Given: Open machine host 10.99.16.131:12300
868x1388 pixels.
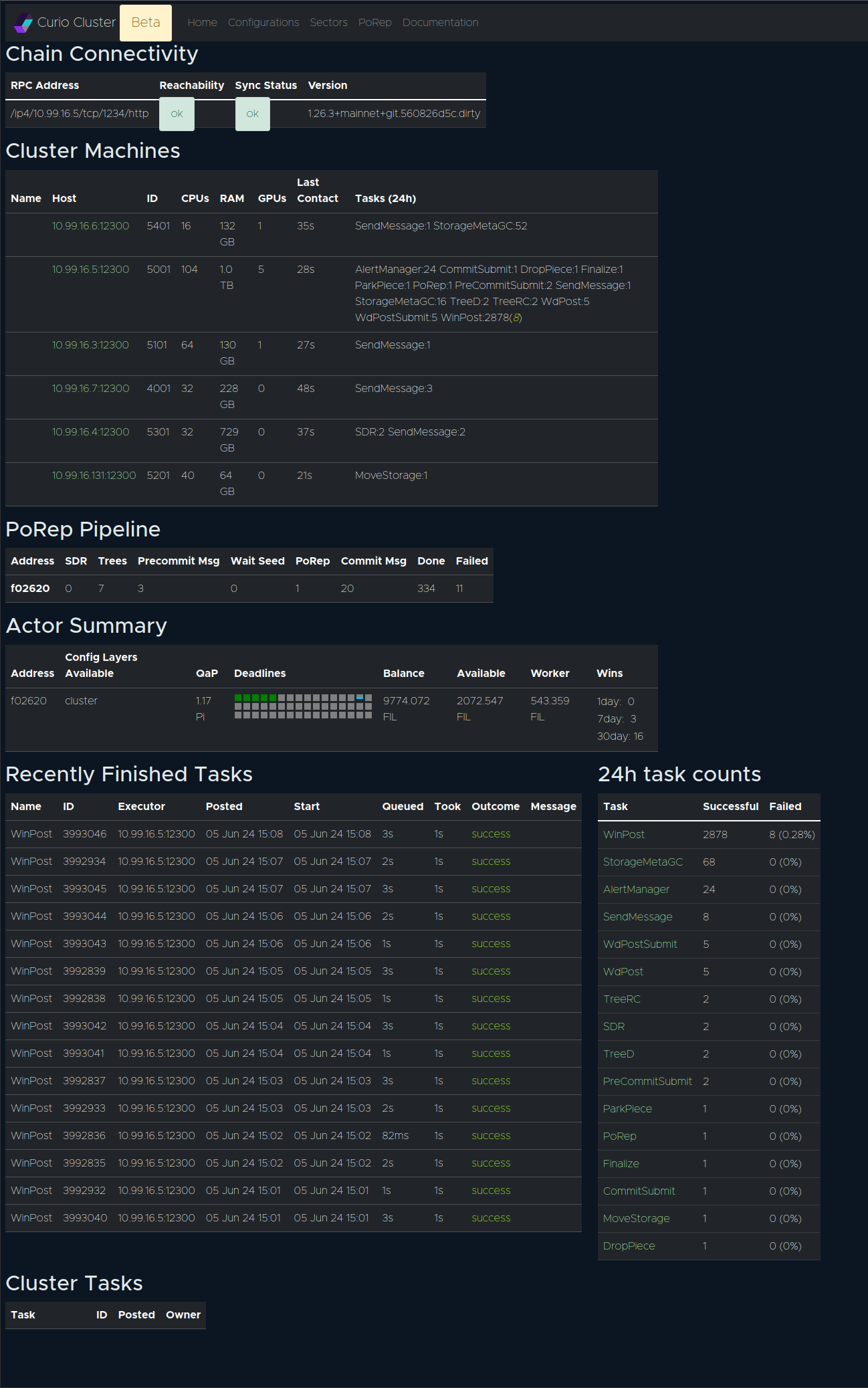Looking at the screenshot, I should tap(94, 476).
